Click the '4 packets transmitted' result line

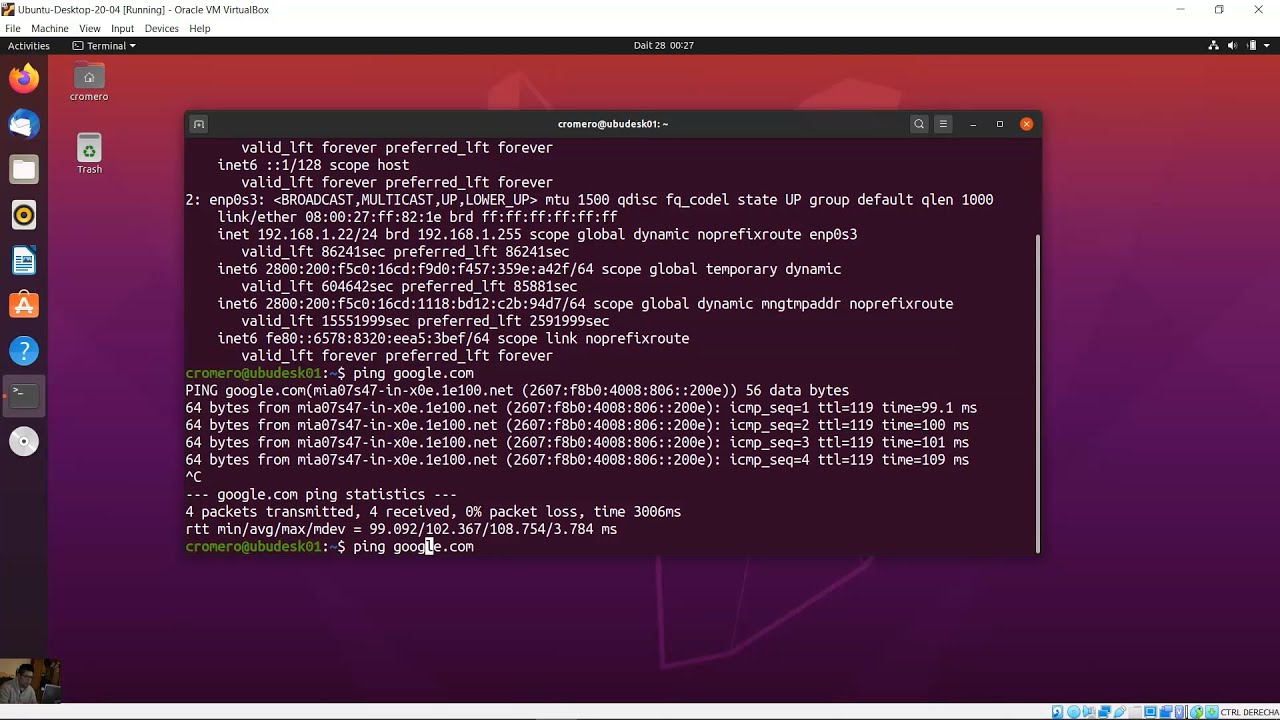tap(433, 512)
